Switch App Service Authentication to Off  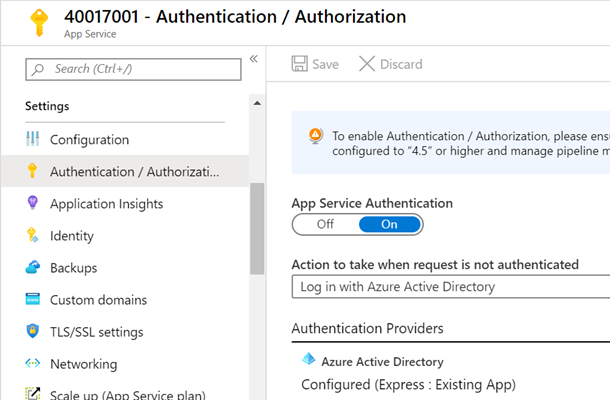(x=325, y=224)
